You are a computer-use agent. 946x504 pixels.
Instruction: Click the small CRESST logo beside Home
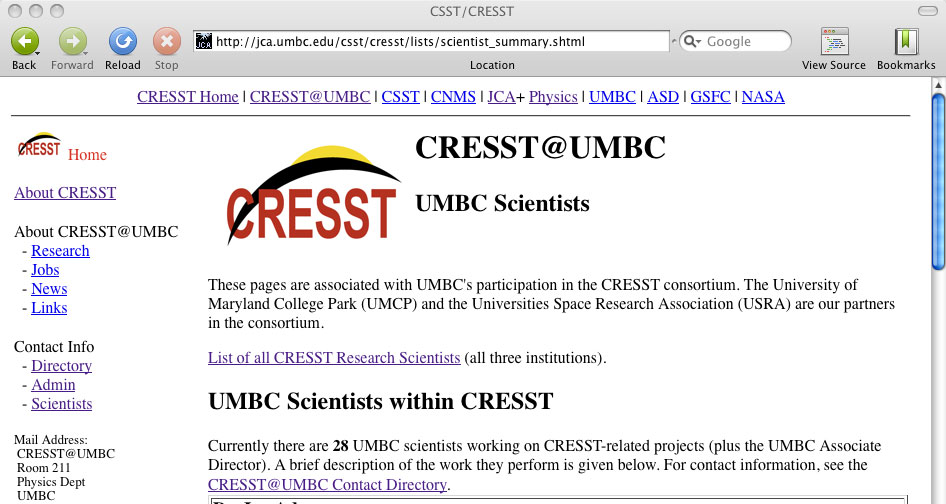pyautogui.click(x=39, y=145)
